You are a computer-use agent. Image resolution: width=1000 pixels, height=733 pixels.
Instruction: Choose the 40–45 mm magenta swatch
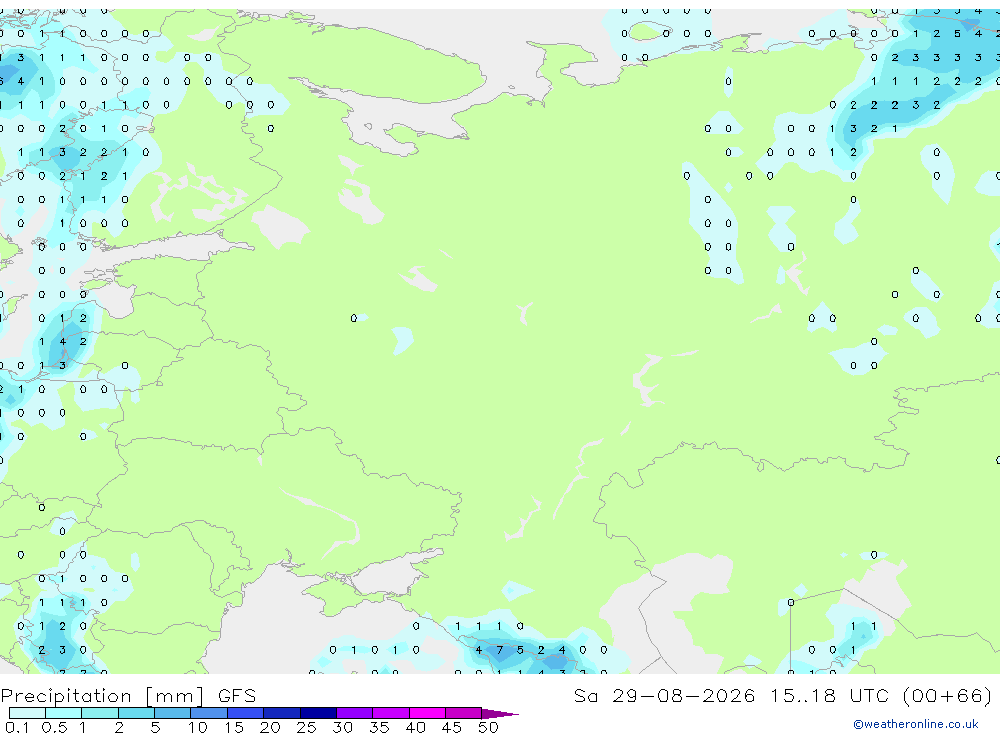pyautogui.click(x=427, y=713)
